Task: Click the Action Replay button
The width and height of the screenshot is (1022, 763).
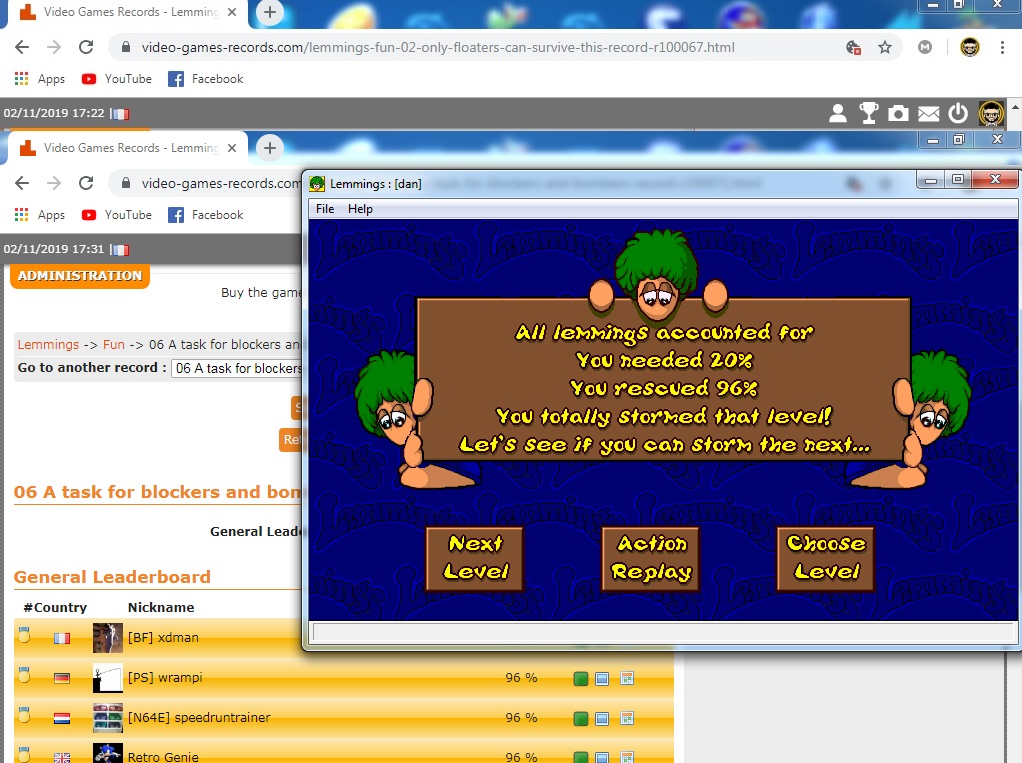Action: click(x=651, y=558)
